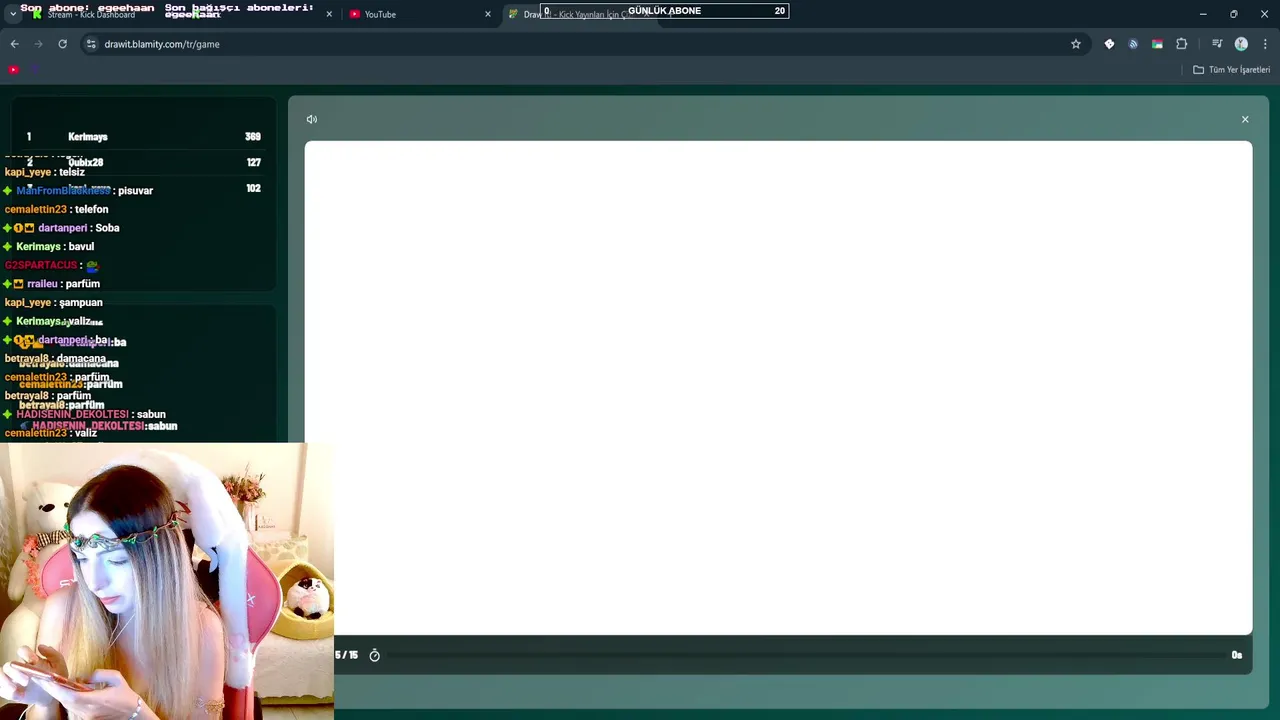
Task: Click the GÜNLÜK ABONE goal bar
Action: point(665,11)
